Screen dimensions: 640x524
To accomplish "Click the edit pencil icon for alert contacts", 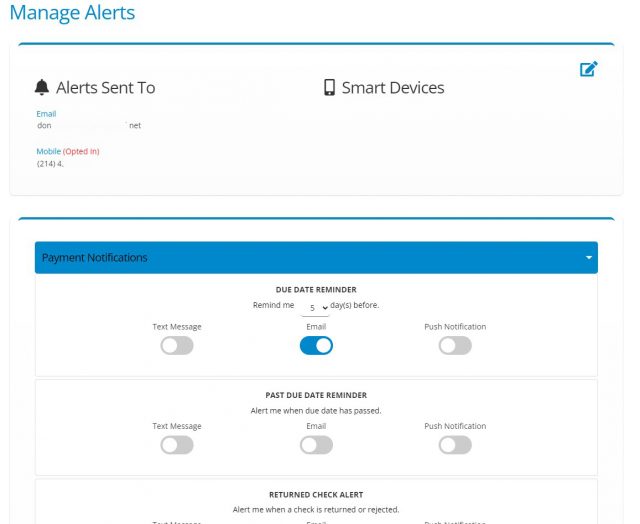I will 588,70.
